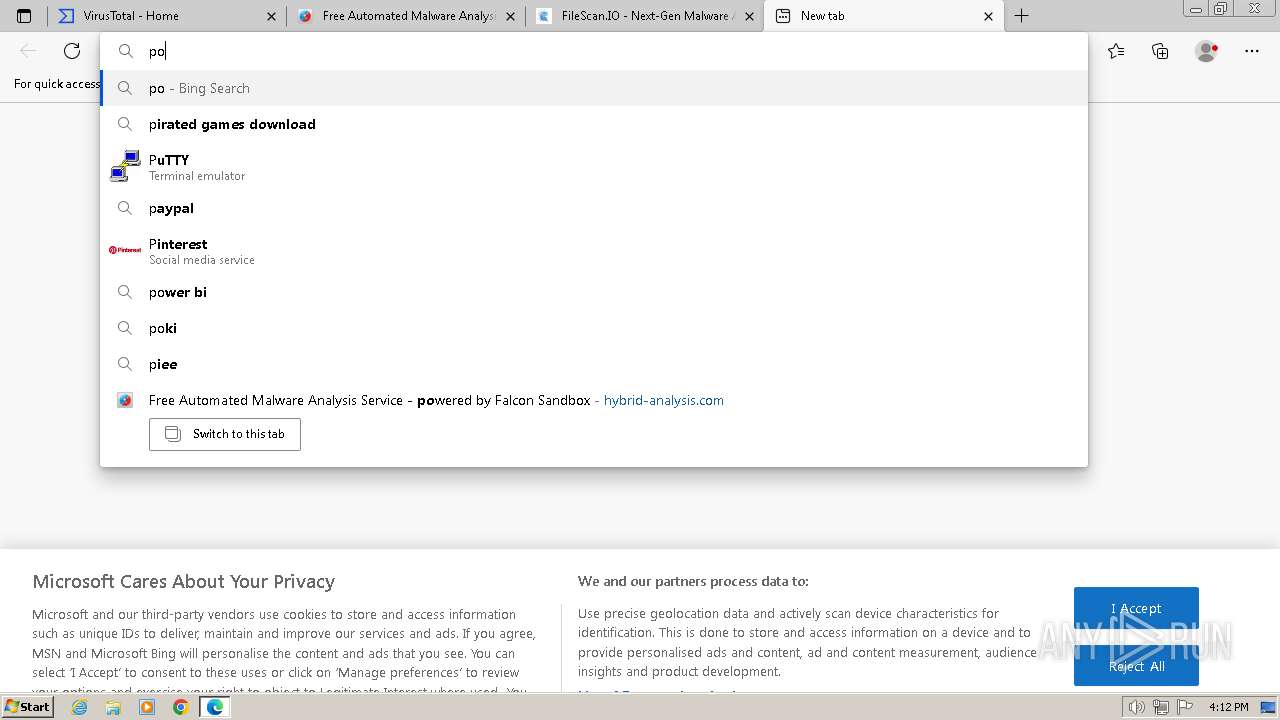Image resolution: width=1280 pixels, height=720 pixels.
Task: Open Windows Media Player taskbar icon
Action: click(x=147, y=707)
